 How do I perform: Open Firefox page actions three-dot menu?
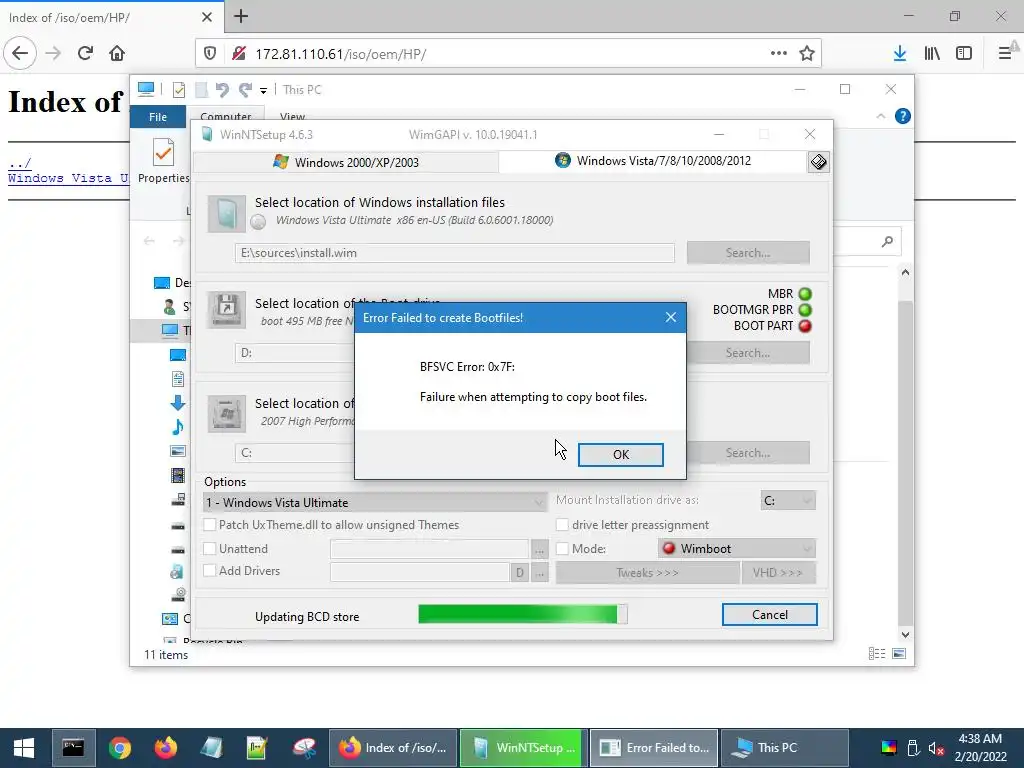click(778, 54)
